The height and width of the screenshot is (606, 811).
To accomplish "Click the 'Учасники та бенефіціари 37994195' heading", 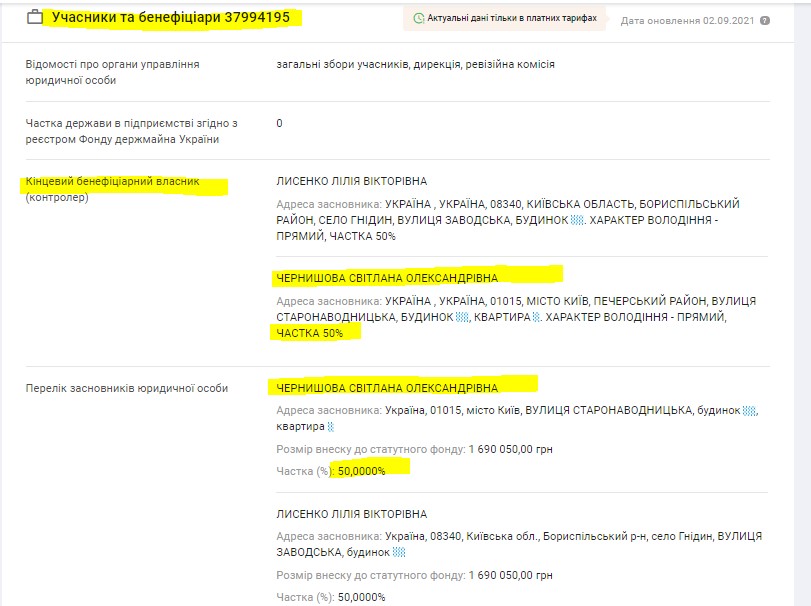I will pyautogui.click(x=172, y=17).
